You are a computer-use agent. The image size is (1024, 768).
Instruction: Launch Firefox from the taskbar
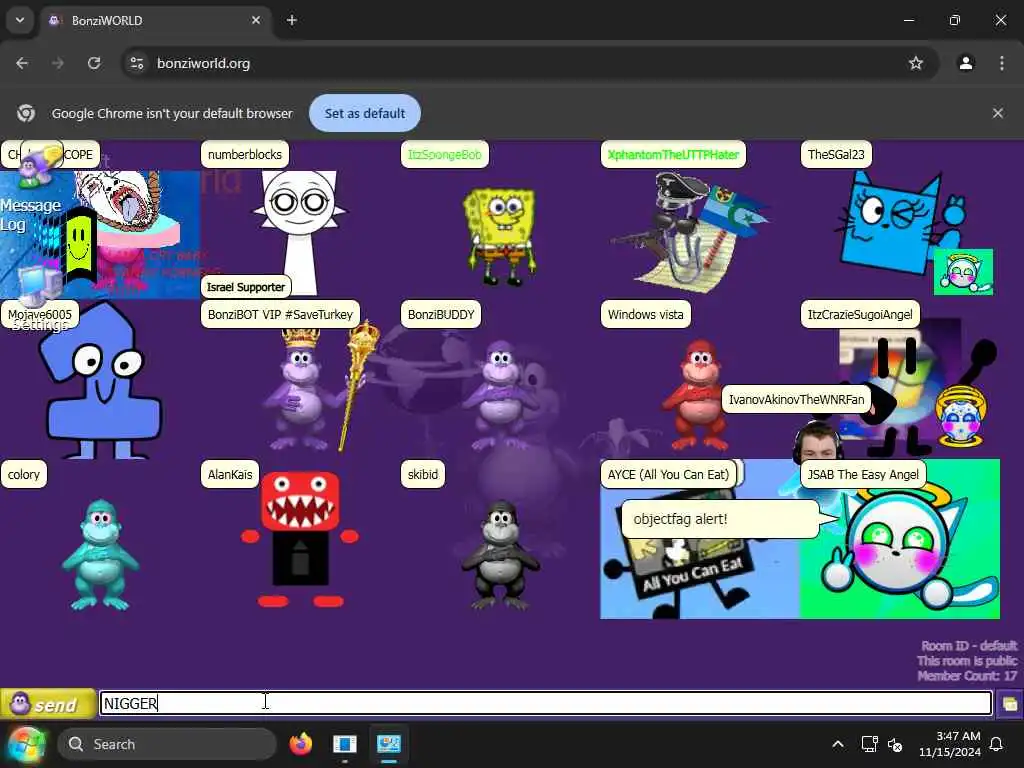(x=301, y=744)
